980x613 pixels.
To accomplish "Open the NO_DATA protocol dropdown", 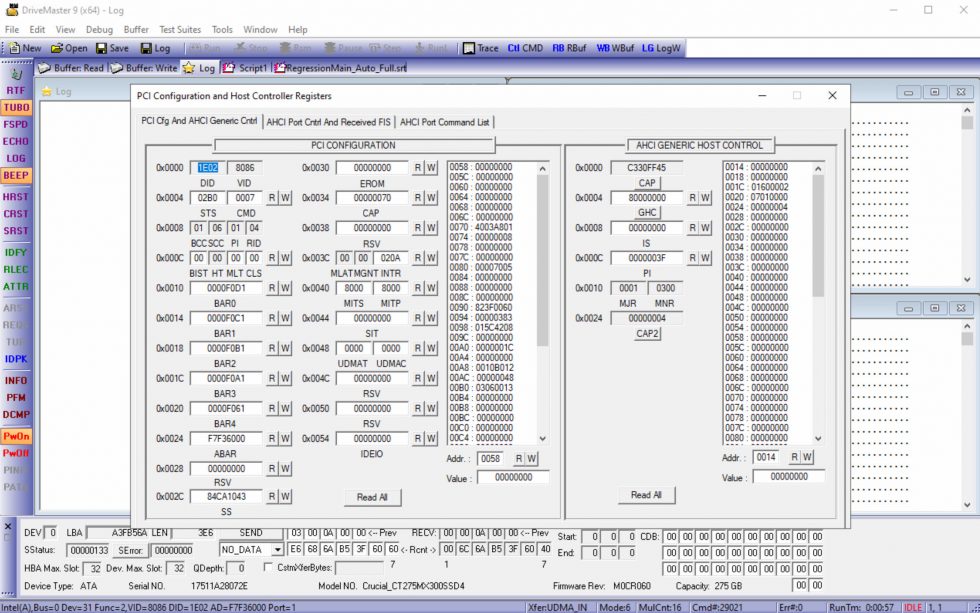I will click(277, 549).
